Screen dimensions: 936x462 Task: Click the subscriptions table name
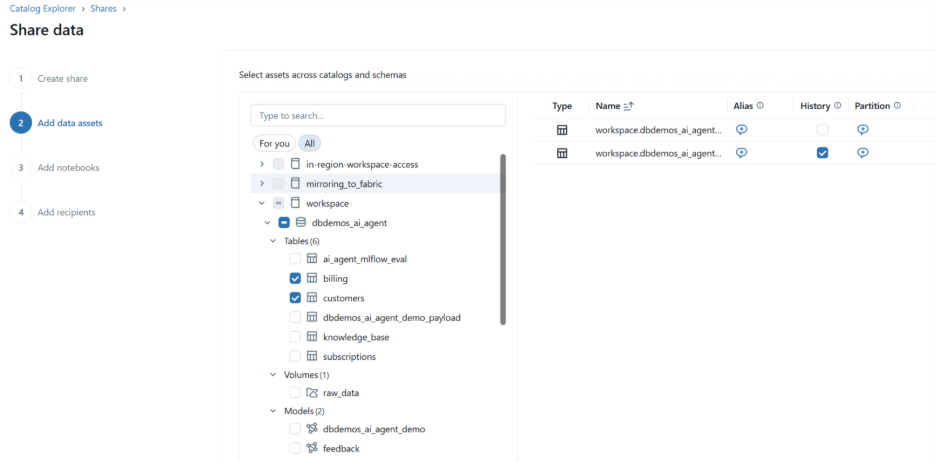click(x=350, y=357)
